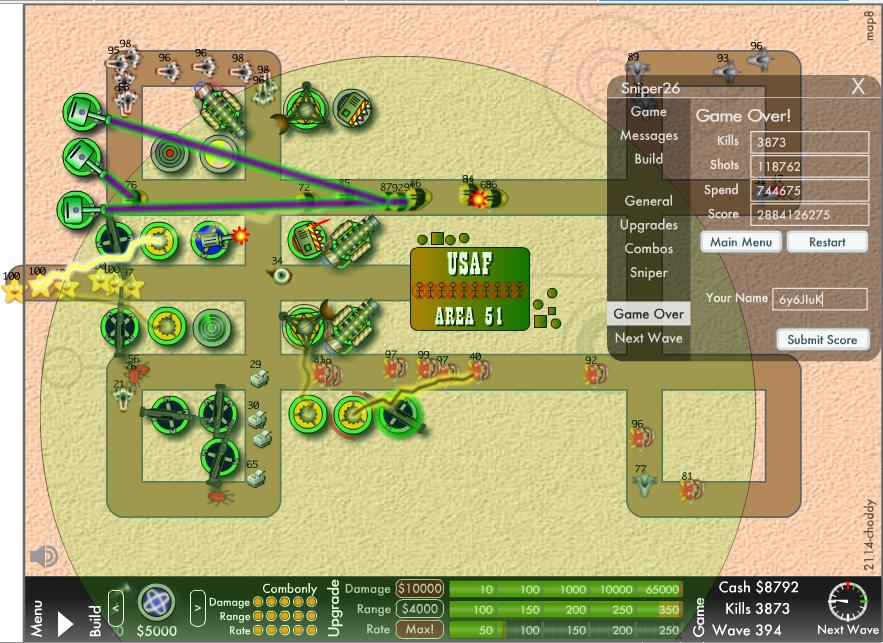Click the Cash $8792 readout

pos(758,587)
